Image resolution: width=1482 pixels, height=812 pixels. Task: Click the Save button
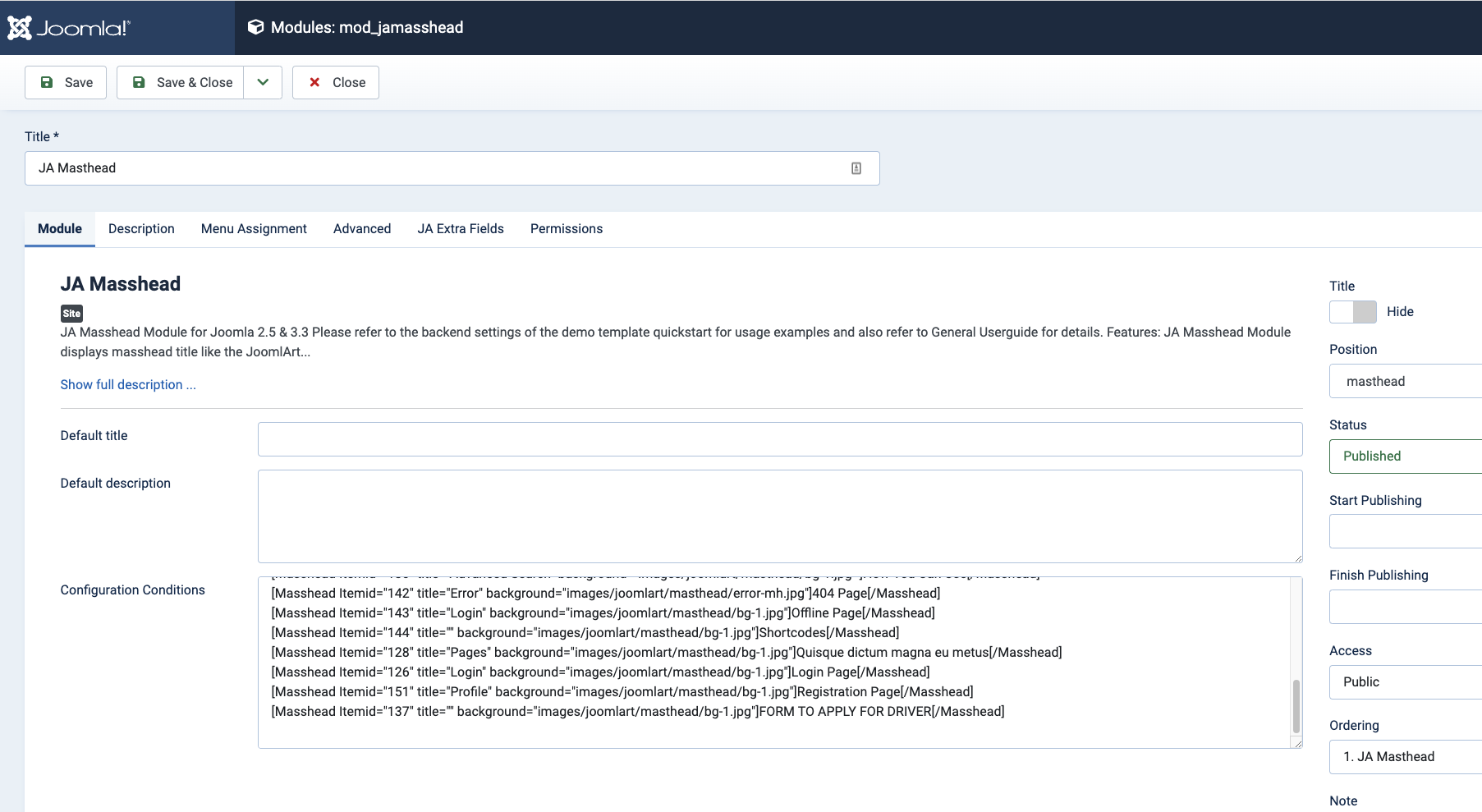click(66, 82)
